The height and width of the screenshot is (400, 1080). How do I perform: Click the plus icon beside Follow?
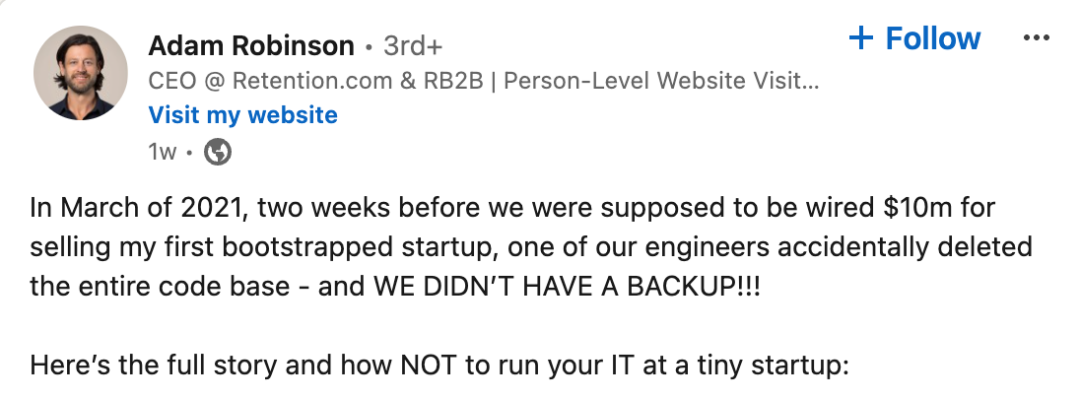861,38
